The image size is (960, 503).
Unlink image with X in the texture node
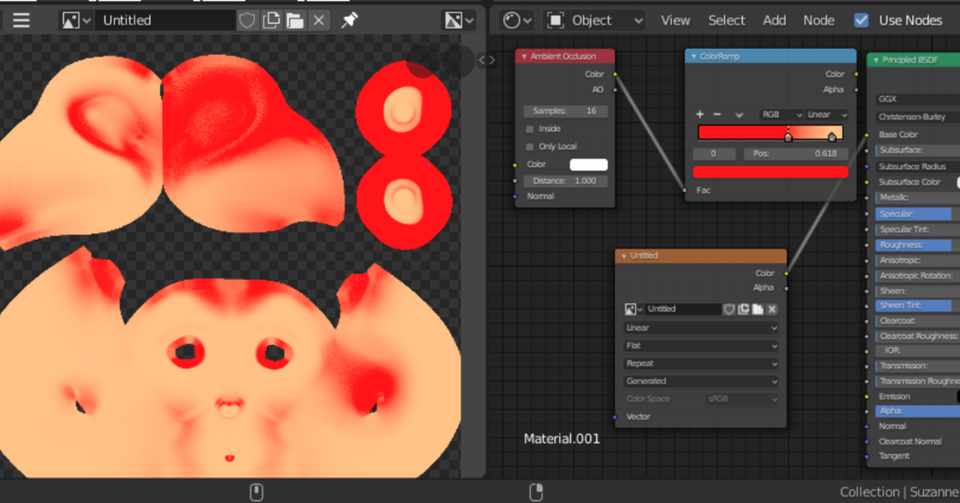click(x=772, y=310)
